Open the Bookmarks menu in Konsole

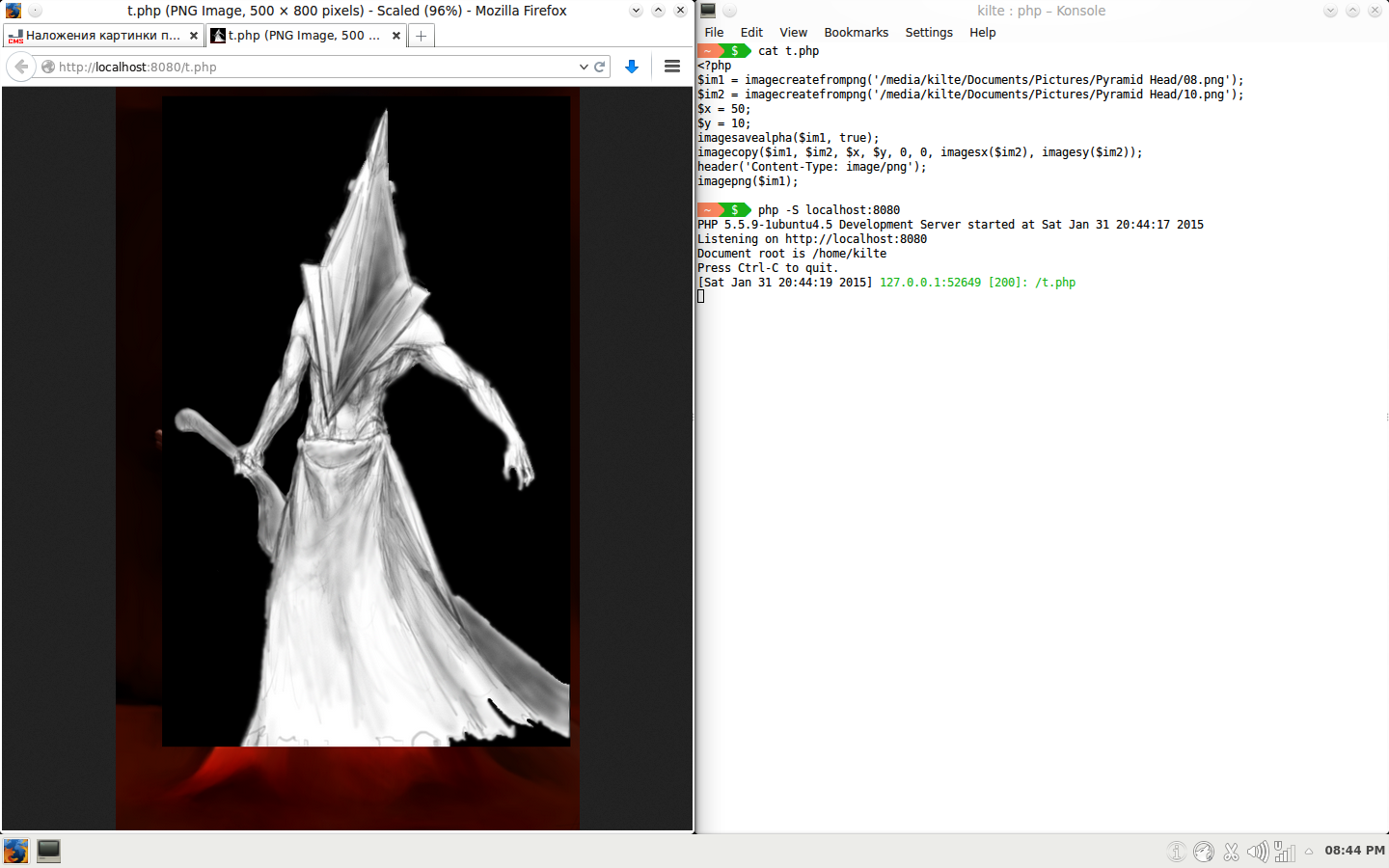(x=856, y=32)
